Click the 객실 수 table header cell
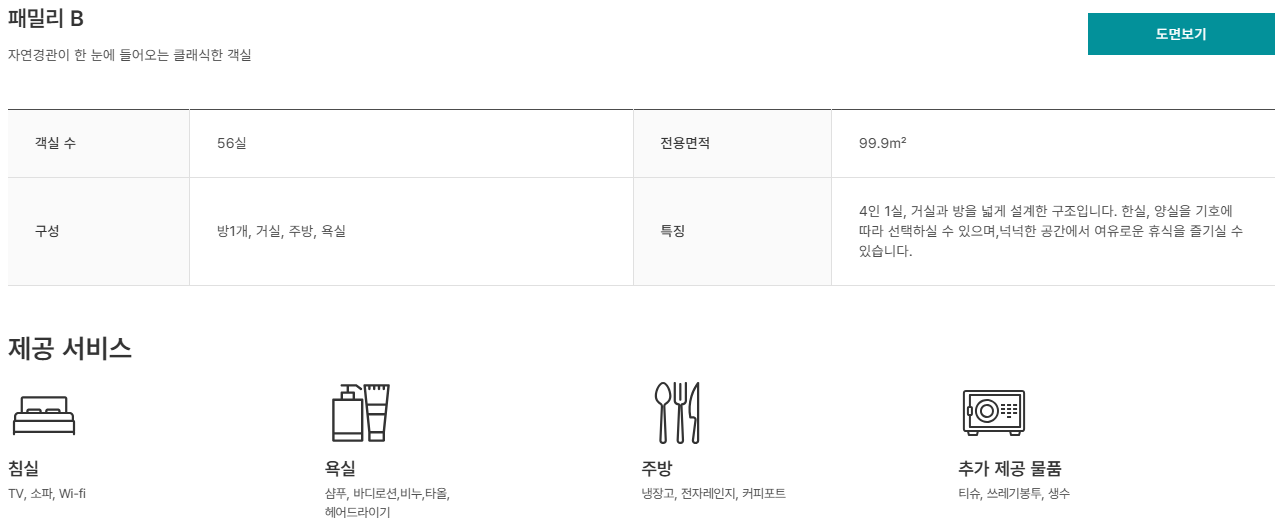The image size is (1287, 527). click(56, 144)
